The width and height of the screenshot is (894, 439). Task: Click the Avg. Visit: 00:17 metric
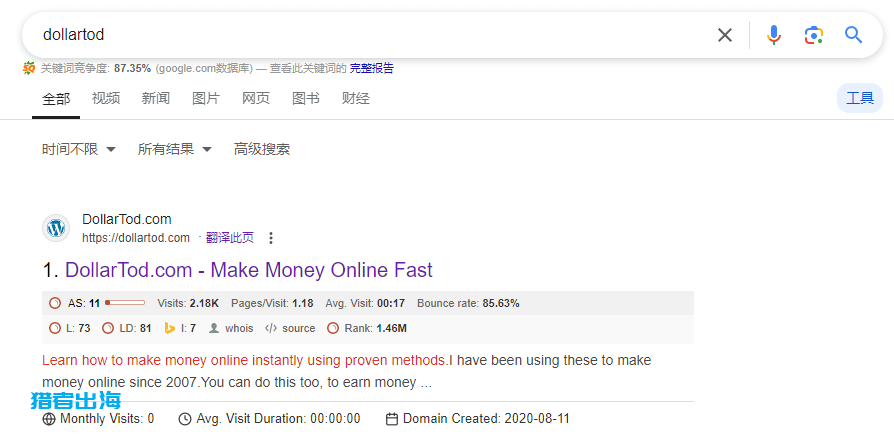coord(365,303)
